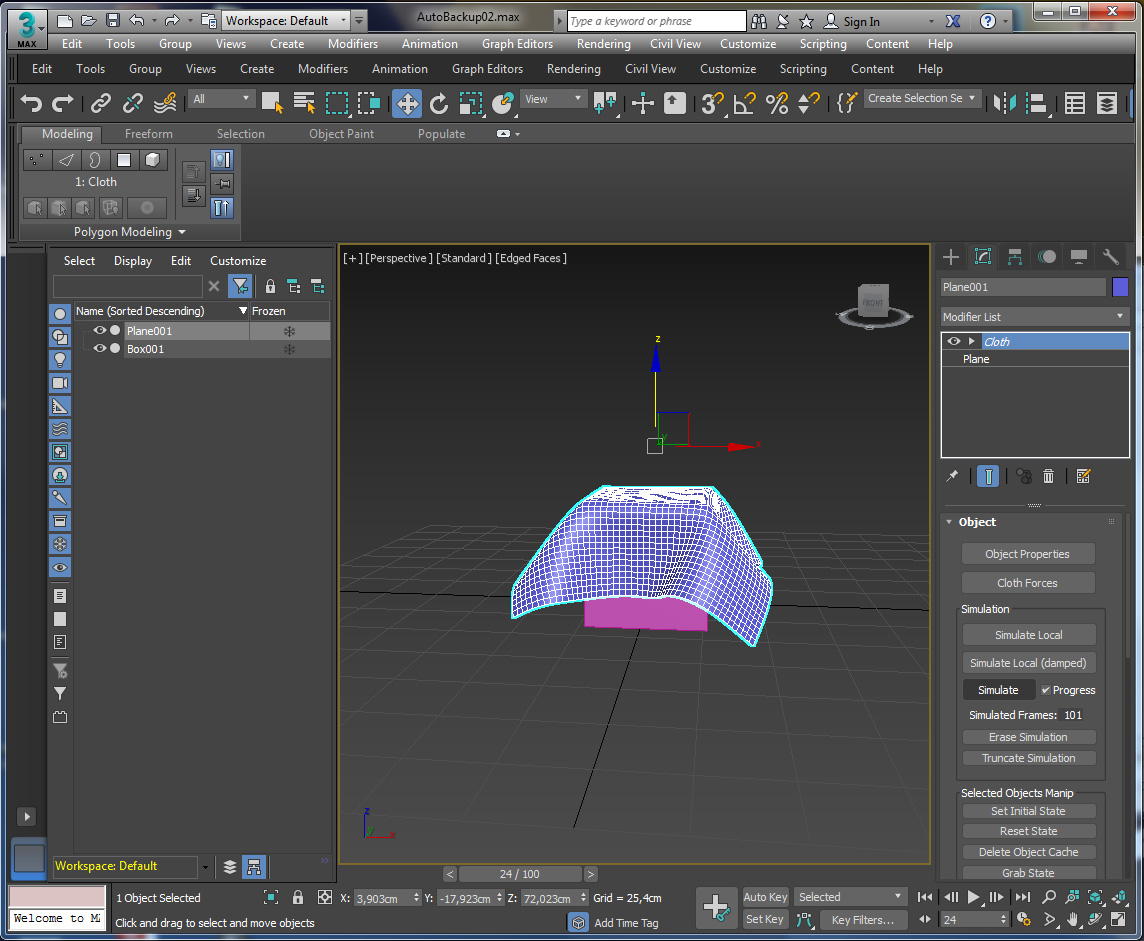Screen dimensions: 1144x941
Task: Toggle Angle Snap in the toolbar
Action: click(744, 103)
